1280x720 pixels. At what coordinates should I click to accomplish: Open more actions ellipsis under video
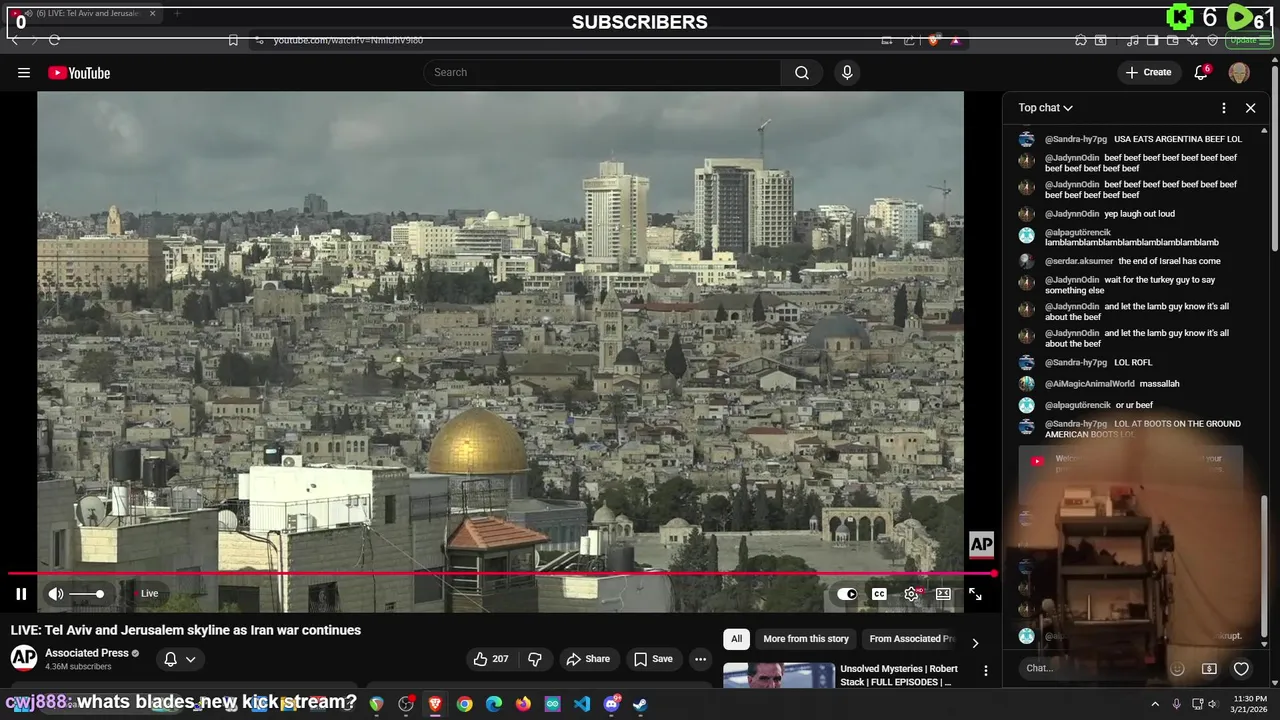[x=700, y=659]
